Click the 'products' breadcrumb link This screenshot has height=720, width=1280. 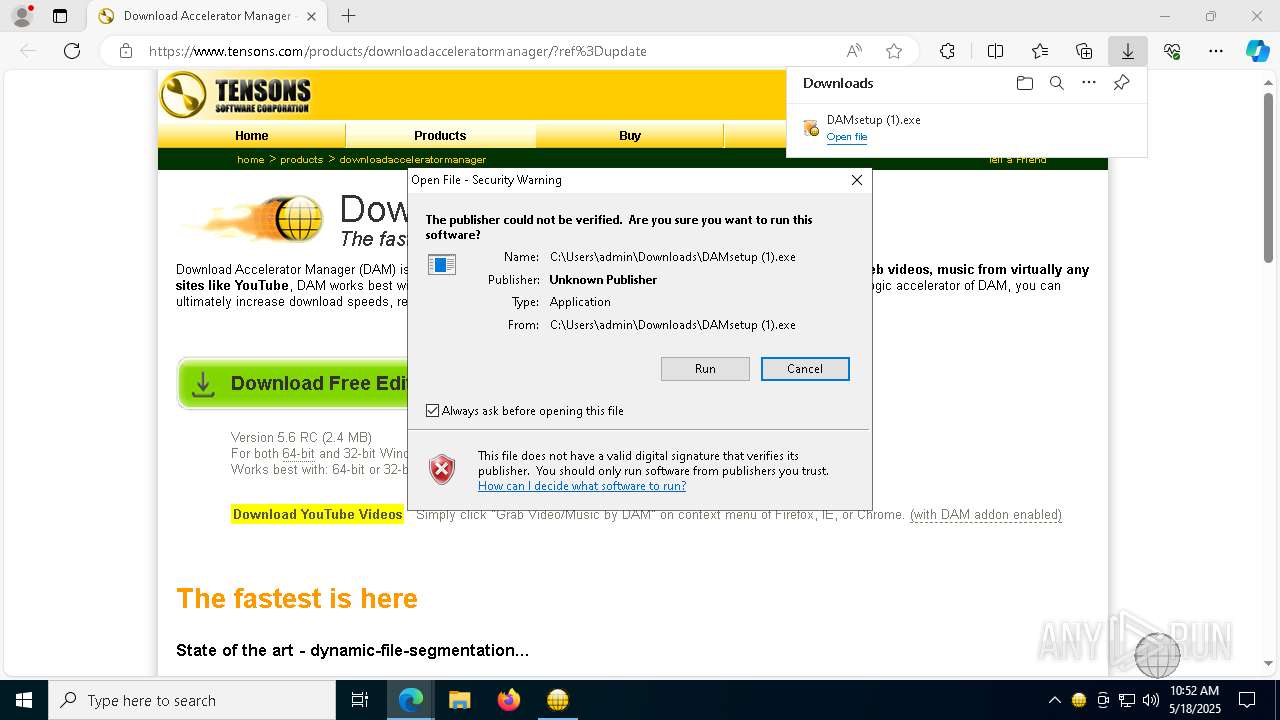pos(301,160)
